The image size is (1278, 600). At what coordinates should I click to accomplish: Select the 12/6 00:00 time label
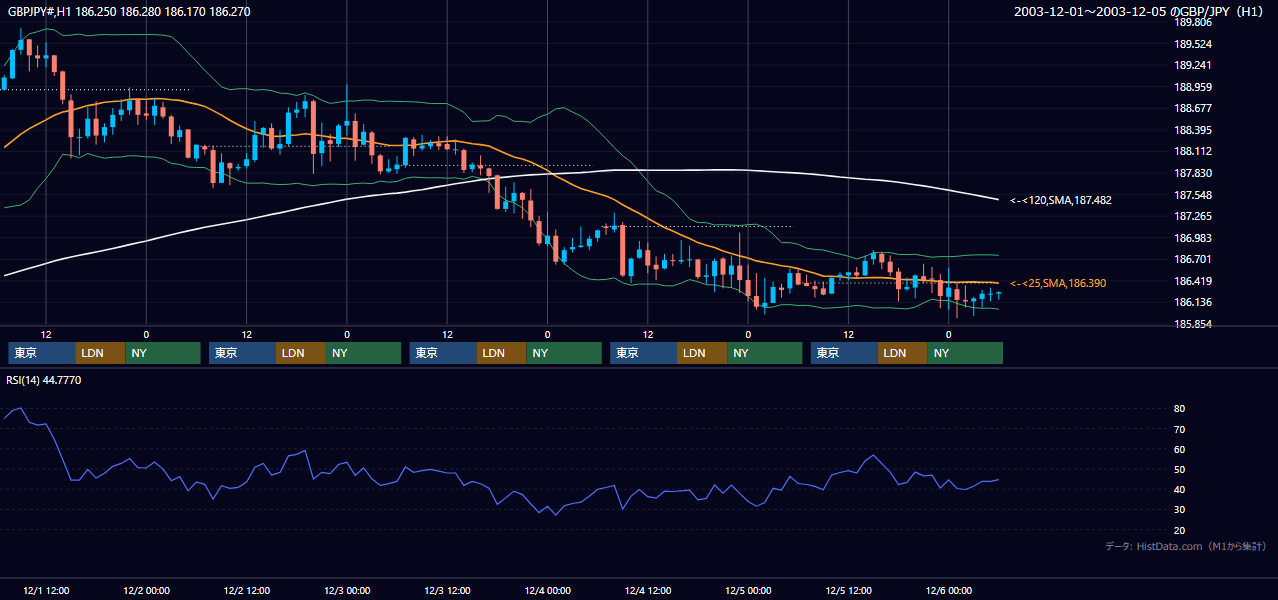click(949, 591)
